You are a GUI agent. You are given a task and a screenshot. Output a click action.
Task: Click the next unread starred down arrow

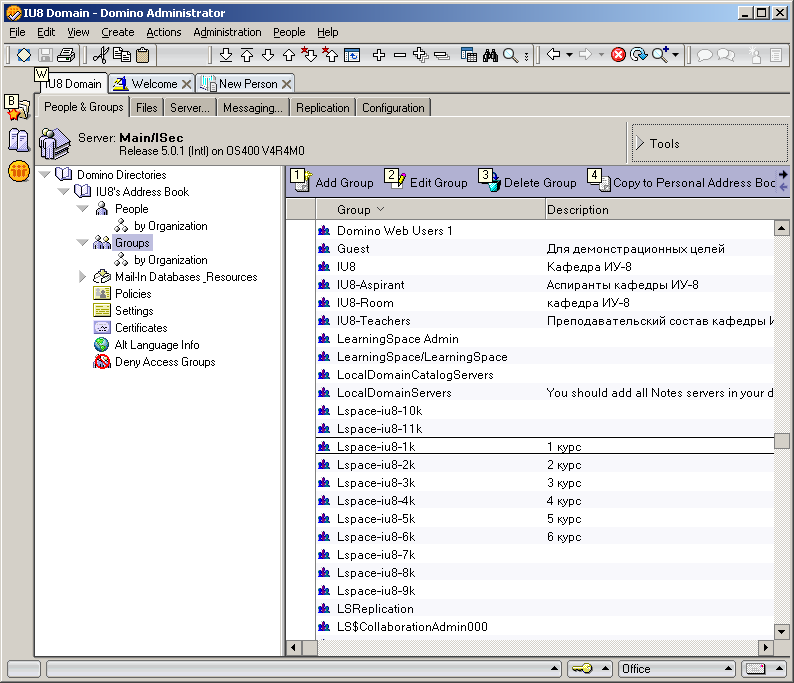pos(309,54)
